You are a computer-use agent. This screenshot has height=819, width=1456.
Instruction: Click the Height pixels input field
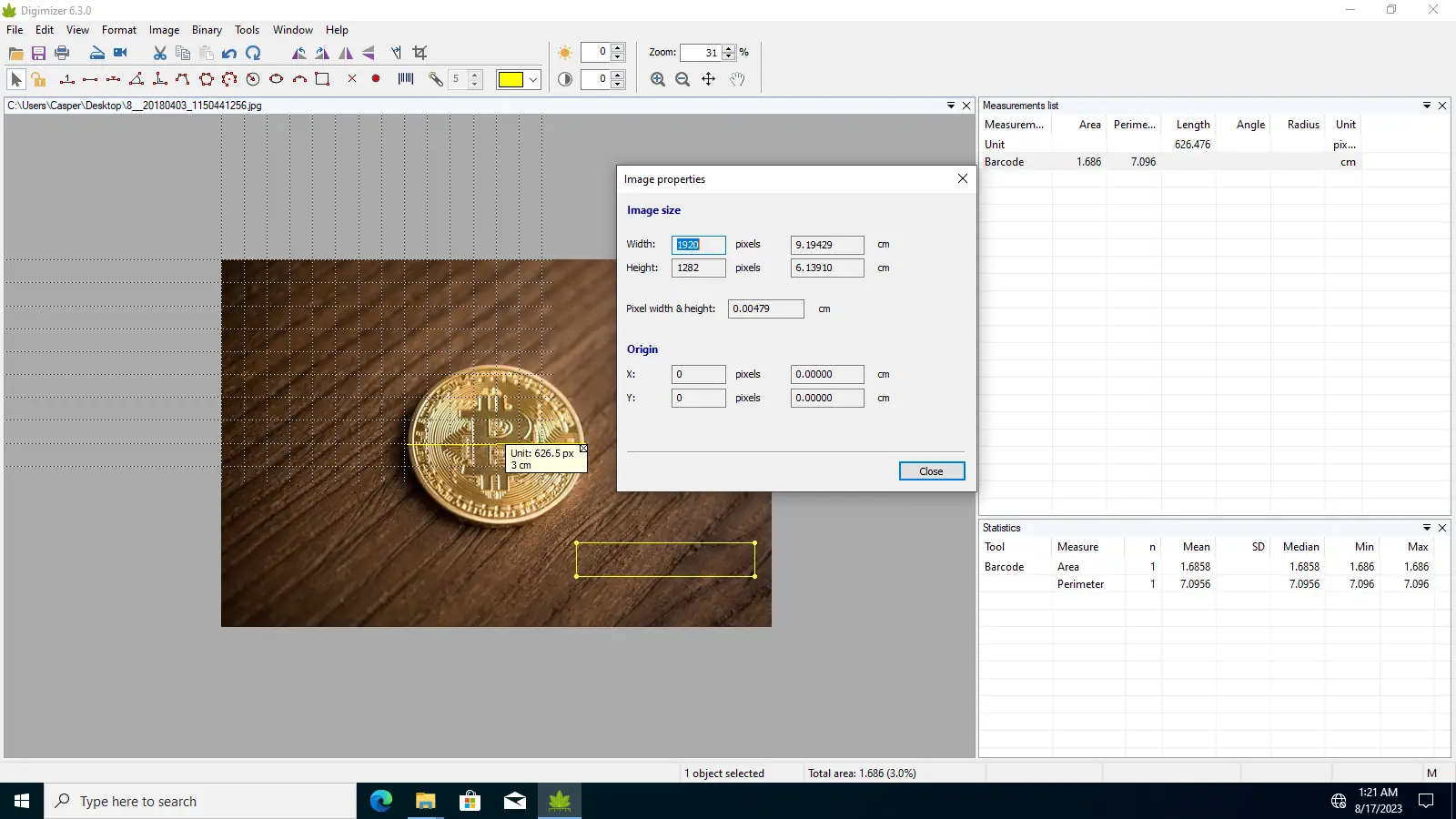coord(699,268)
